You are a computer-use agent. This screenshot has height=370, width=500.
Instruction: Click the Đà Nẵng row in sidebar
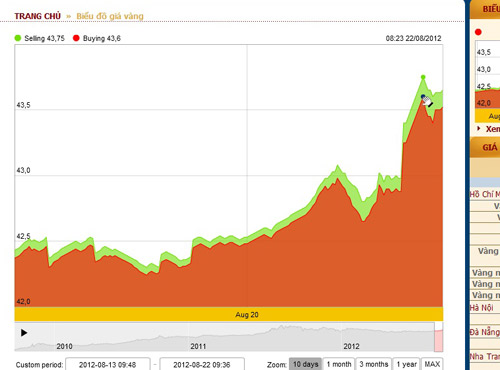(485, 332)
